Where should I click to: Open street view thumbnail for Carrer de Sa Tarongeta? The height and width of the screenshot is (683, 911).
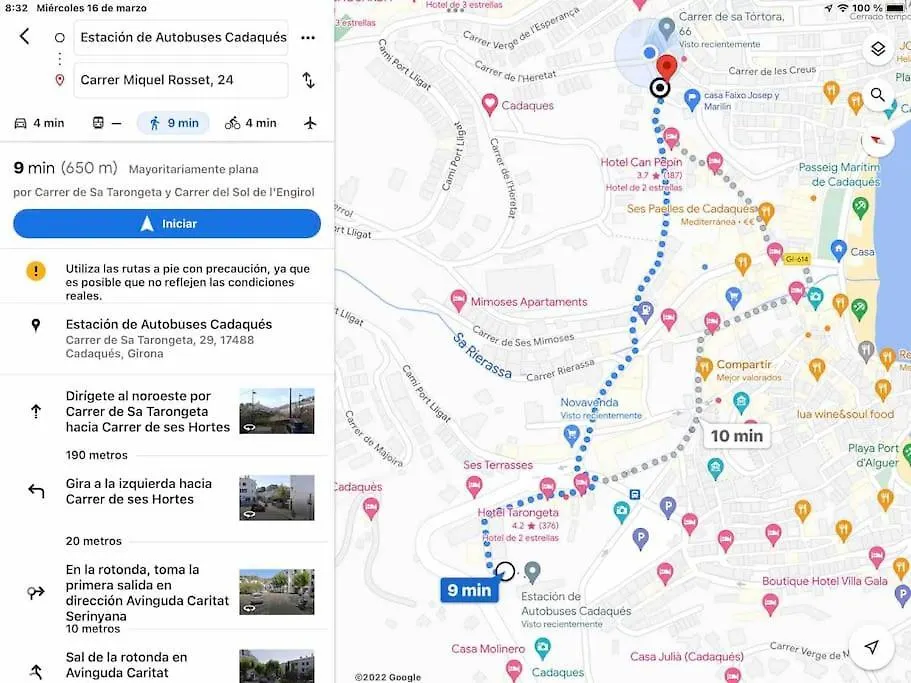277,411
